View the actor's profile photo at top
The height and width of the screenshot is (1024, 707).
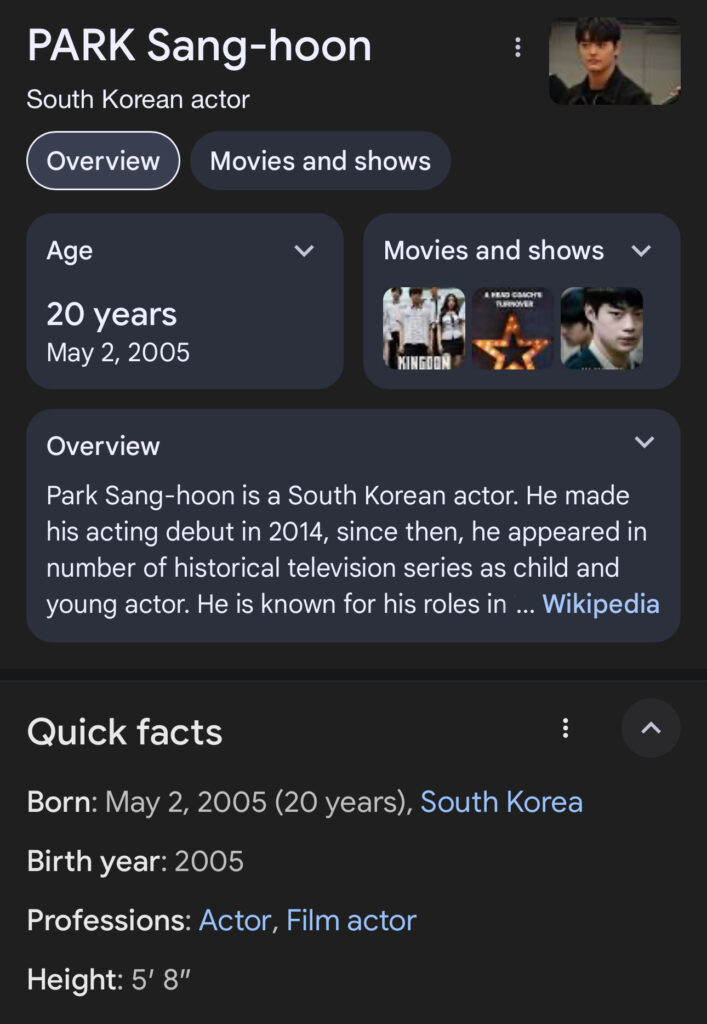614,61
